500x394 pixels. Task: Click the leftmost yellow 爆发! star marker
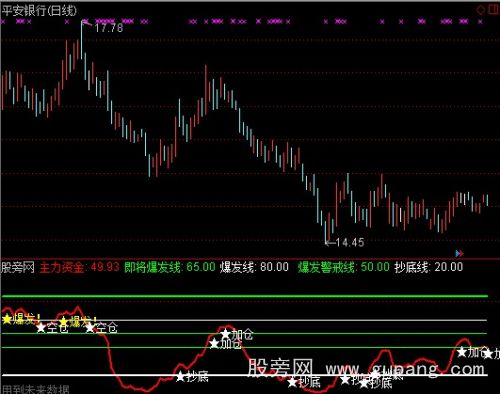pos(7,319)
